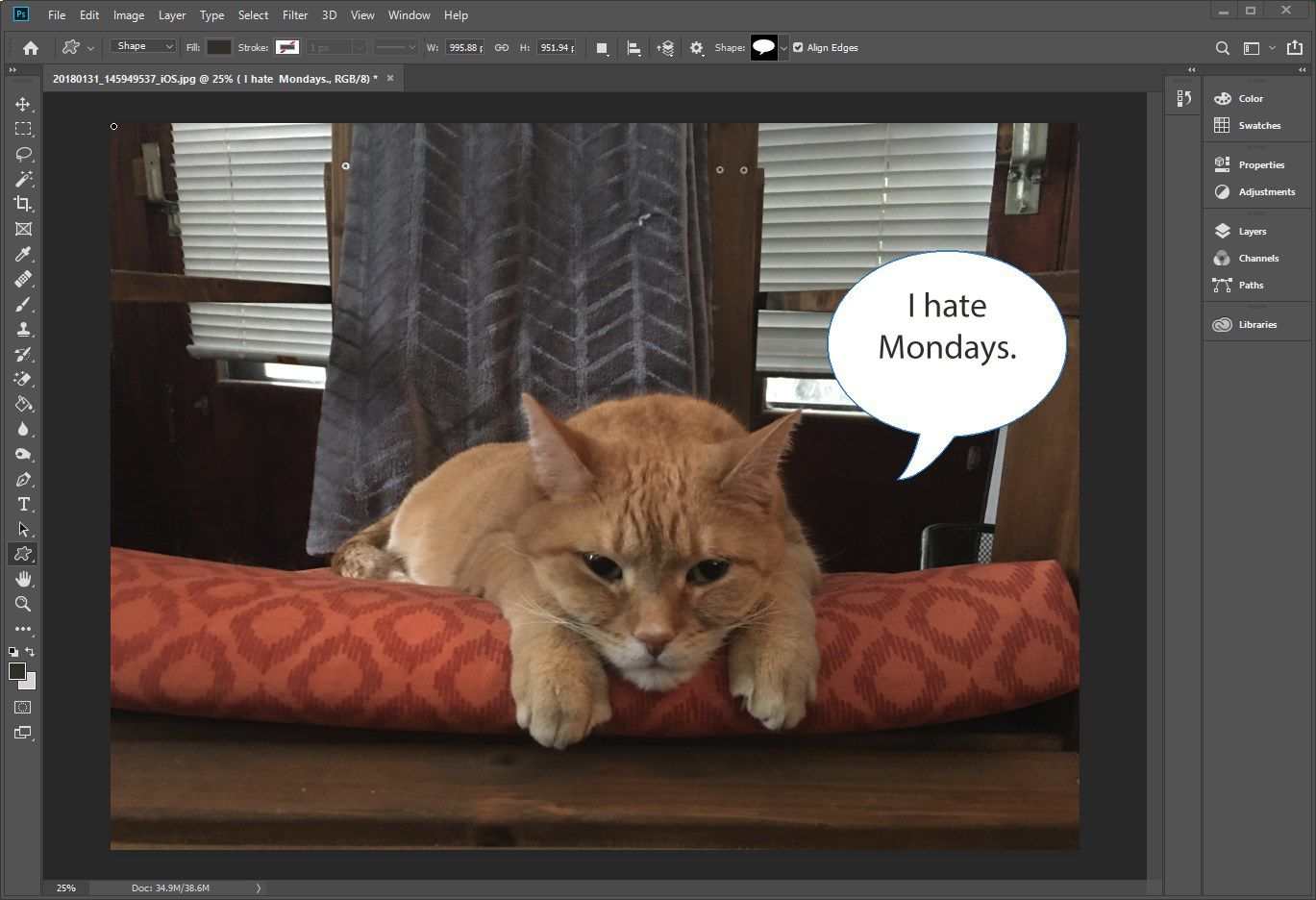Open the History panel icon
1316x900 pixels.
(1183, 98)
